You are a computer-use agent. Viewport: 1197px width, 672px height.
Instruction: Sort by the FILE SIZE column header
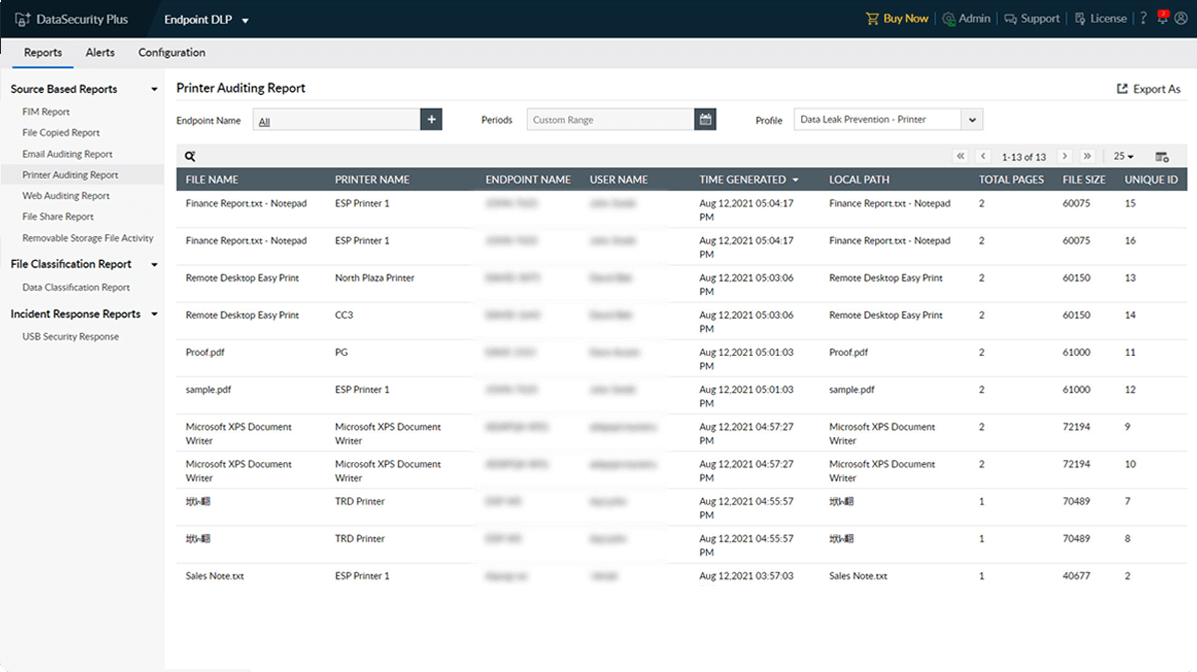tap(1083, 179)
